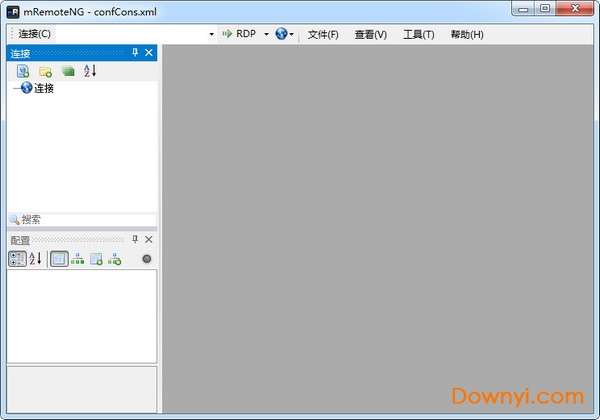Pin the 连接 panel
Image resolution: width=600 pixels, height=420 pixels.
(135, 52)
